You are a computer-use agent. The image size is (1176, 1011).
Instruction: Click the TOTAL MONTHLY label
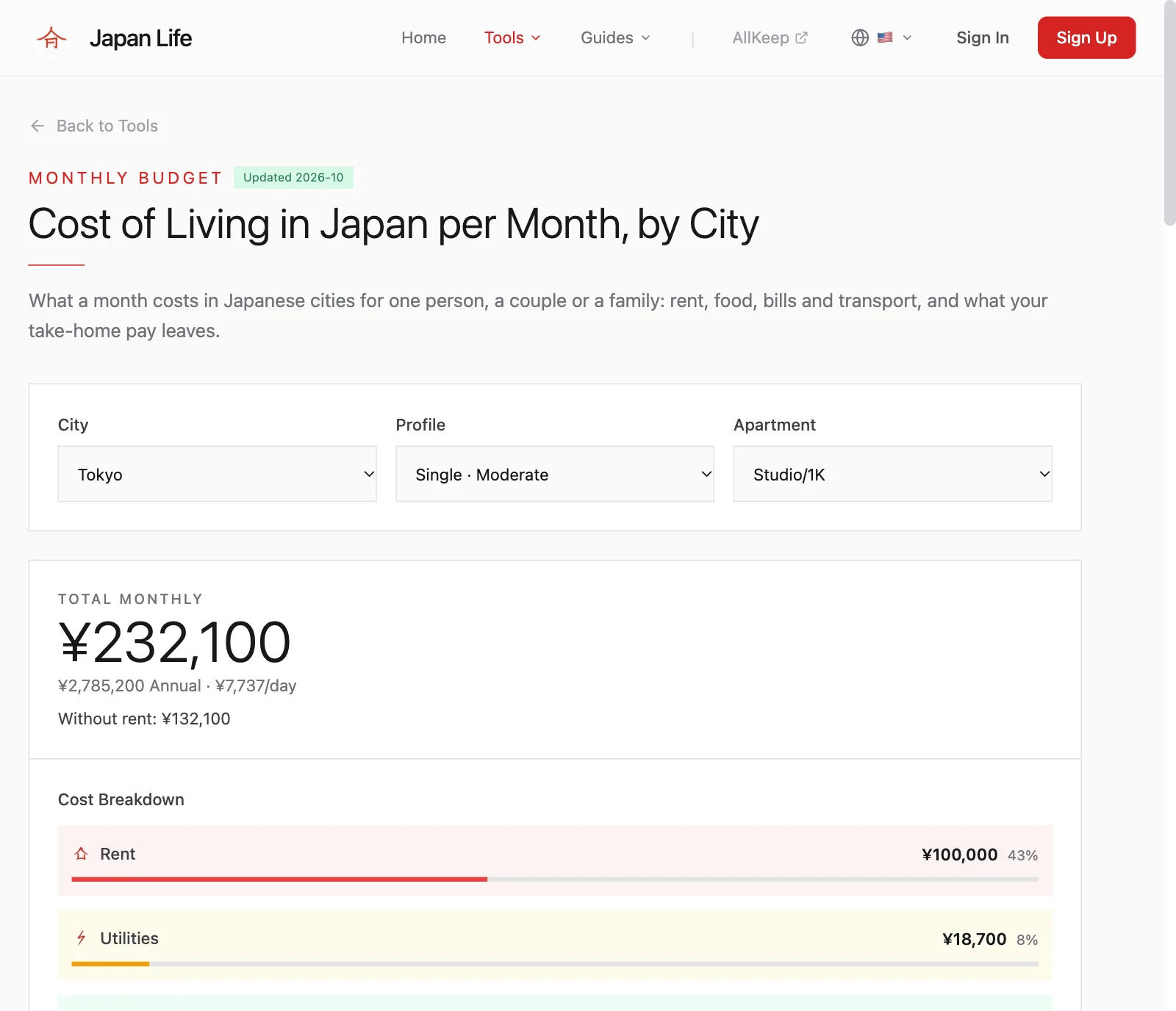click(x=130, y=599)
